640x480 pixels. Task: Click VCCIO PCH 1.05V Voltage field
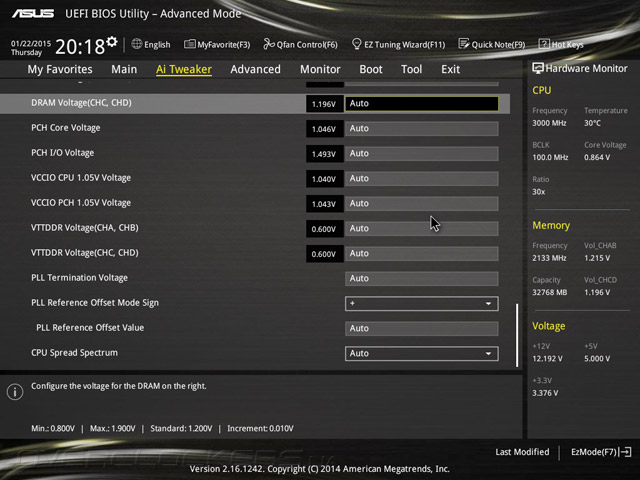(422, 204)
